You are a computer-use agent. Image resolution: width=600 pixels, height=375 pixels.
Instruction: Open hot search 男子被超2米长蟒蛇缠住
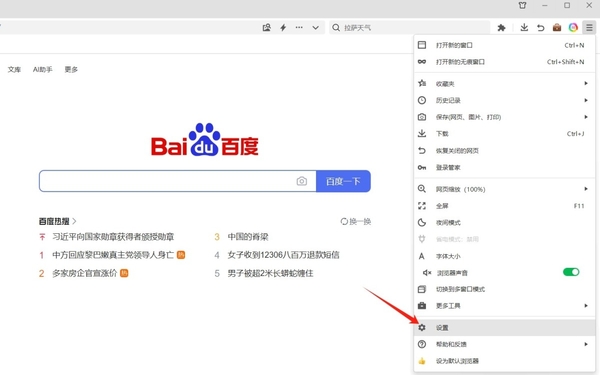pos(270,273)
